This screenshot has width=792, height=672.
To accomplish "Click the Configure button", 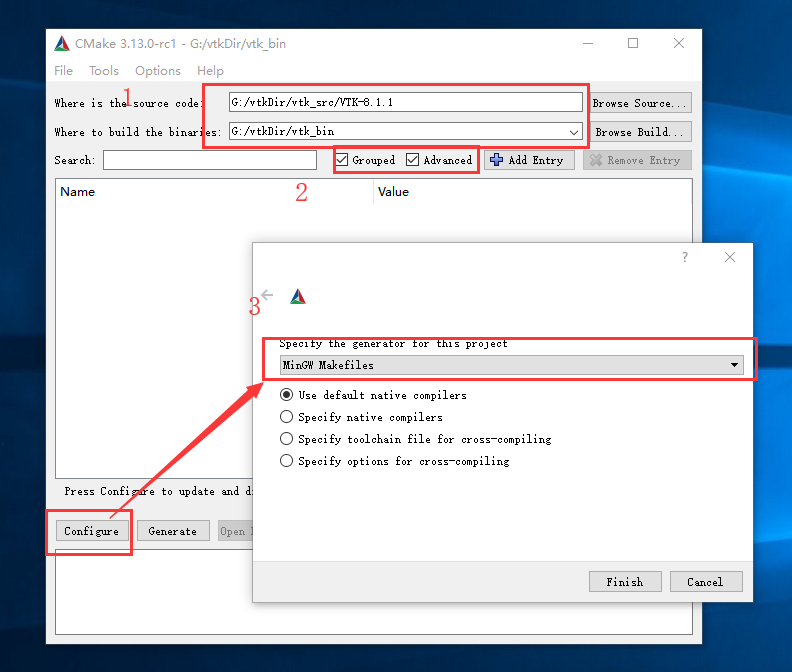I will [91, 531].
